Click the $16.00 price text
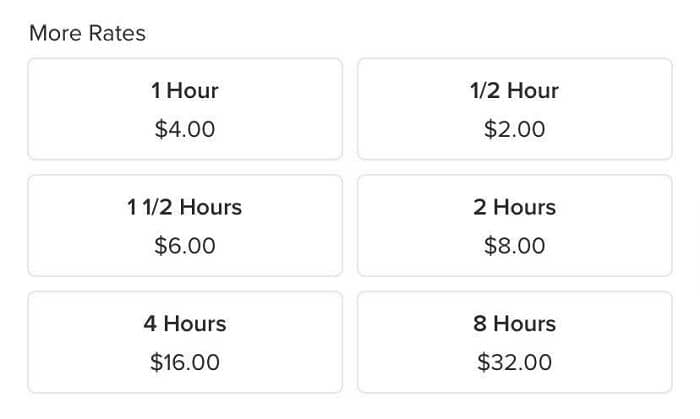 pyautogui.click(x=185, y=362)
